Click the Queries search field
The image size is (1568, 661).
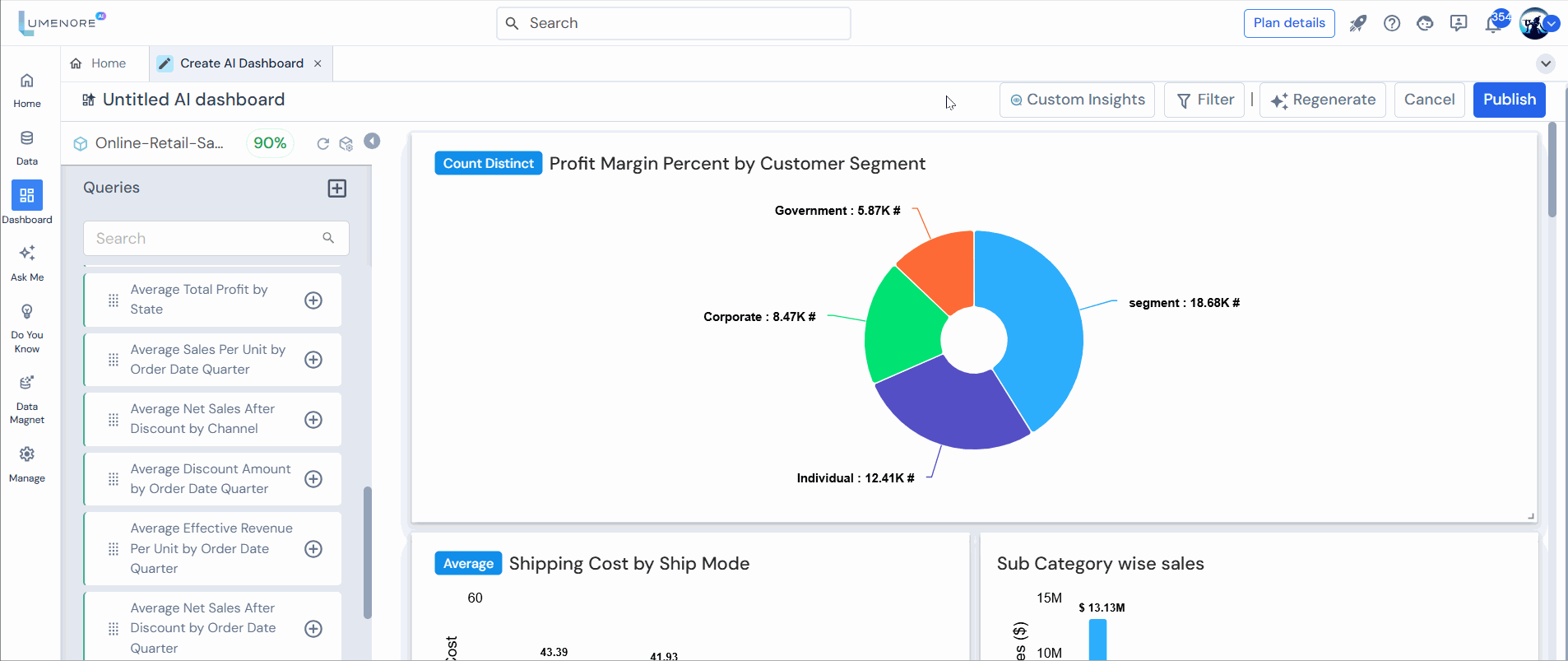(x=206, y=239)
